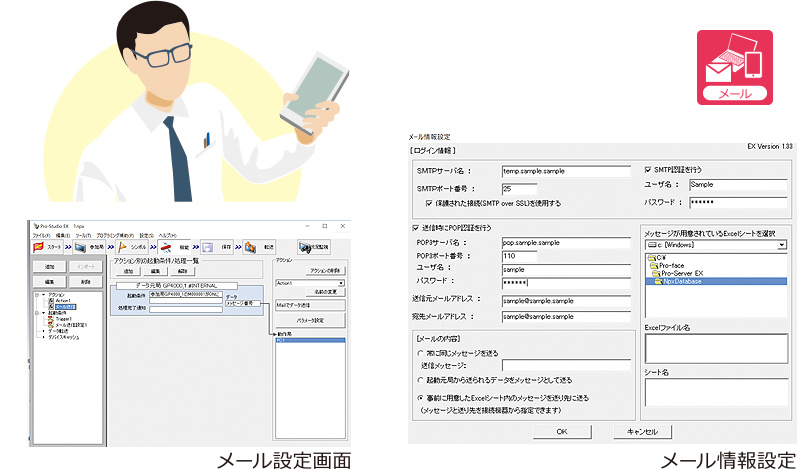
Task: Open the ファイル menu in Pro-Studio EX
Action: (x=41, y=234)
